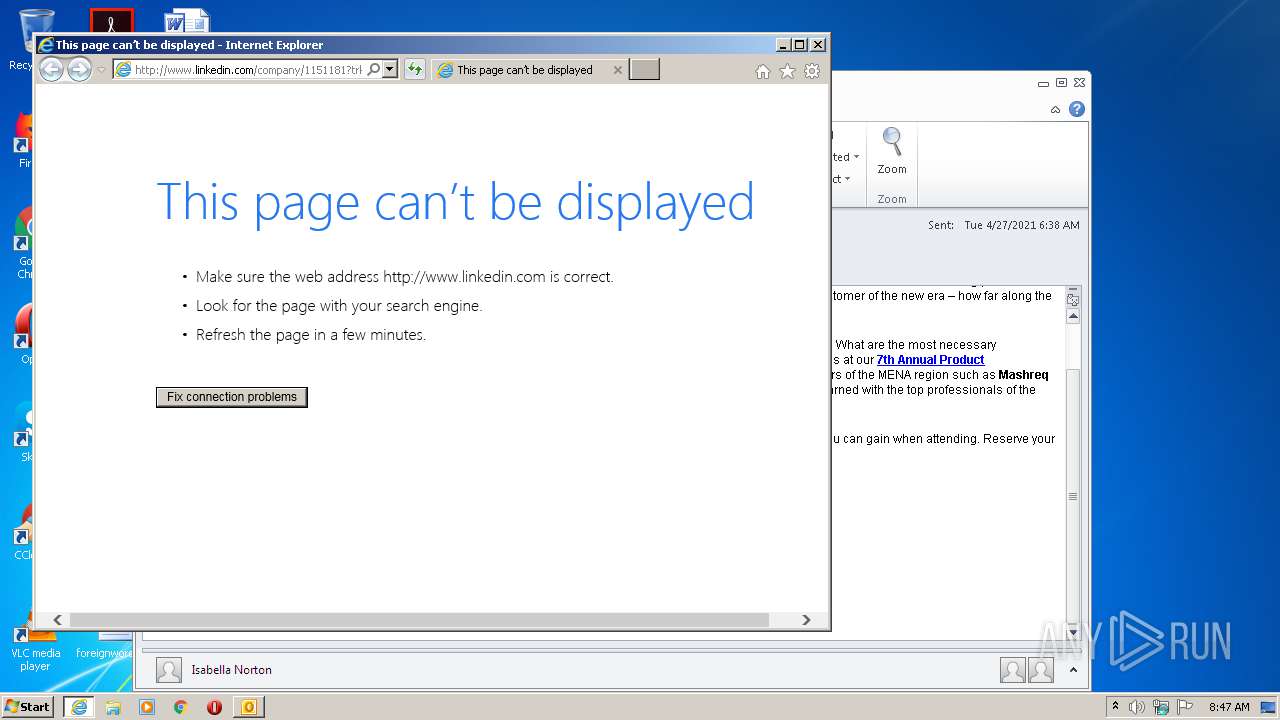Open the Windows Start menu
This screenshot has width=1280, height=720.
point(28,707)
